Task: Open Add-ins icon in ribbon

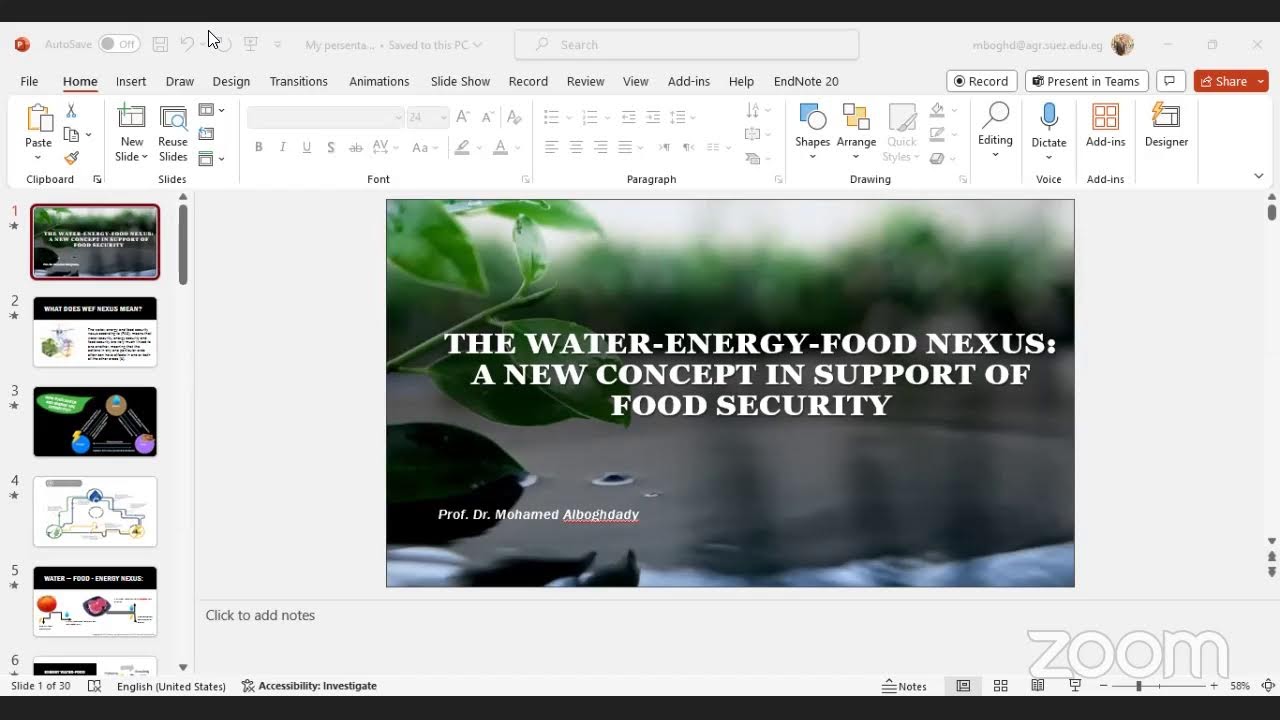Action: (x=1105, y=117)
